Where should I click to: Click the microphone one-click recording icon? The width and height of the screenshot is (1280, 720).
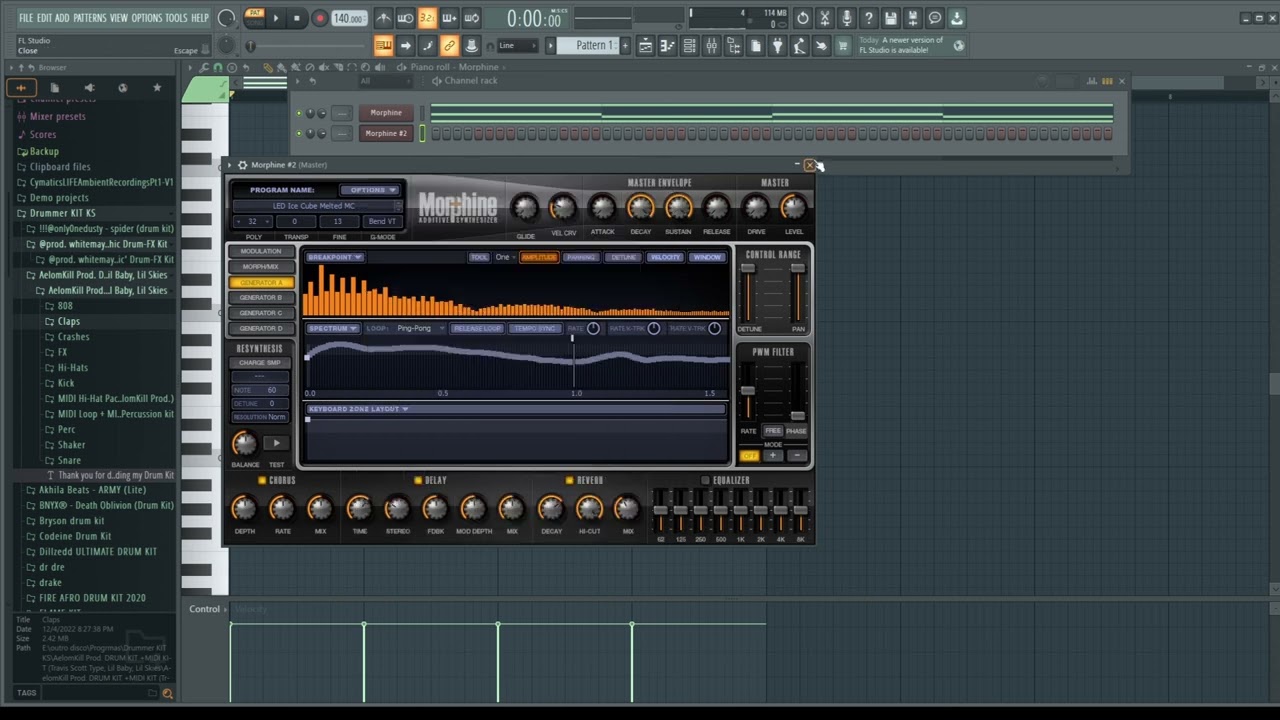point(846,18)
